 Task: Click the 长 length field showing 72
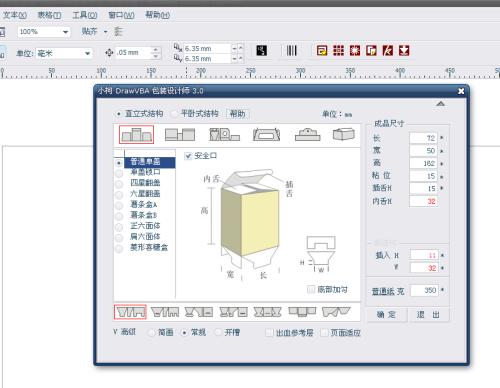tap(424, 138)
